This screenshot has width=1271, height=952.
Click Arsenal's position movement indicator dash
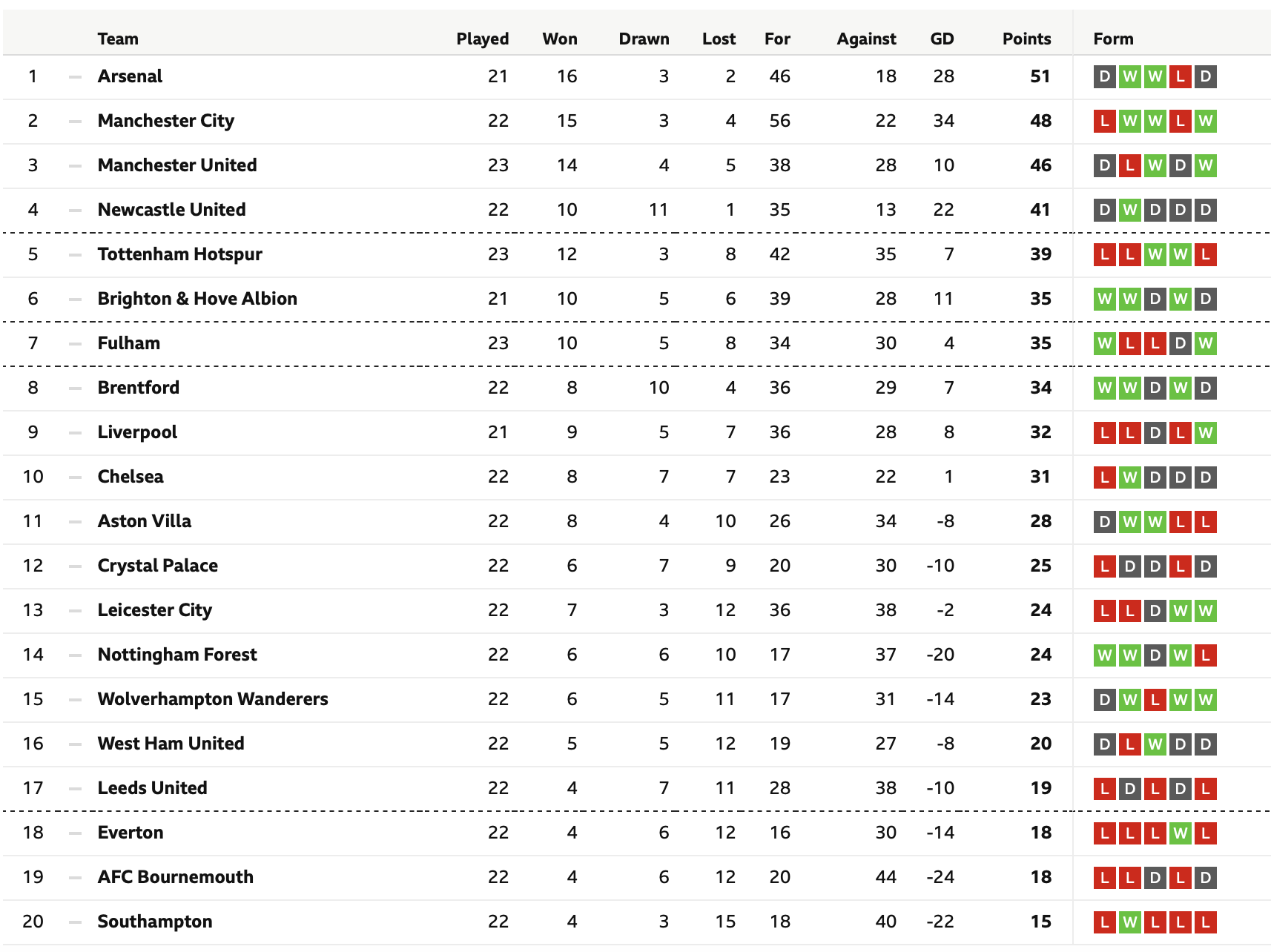click(75, 76)
